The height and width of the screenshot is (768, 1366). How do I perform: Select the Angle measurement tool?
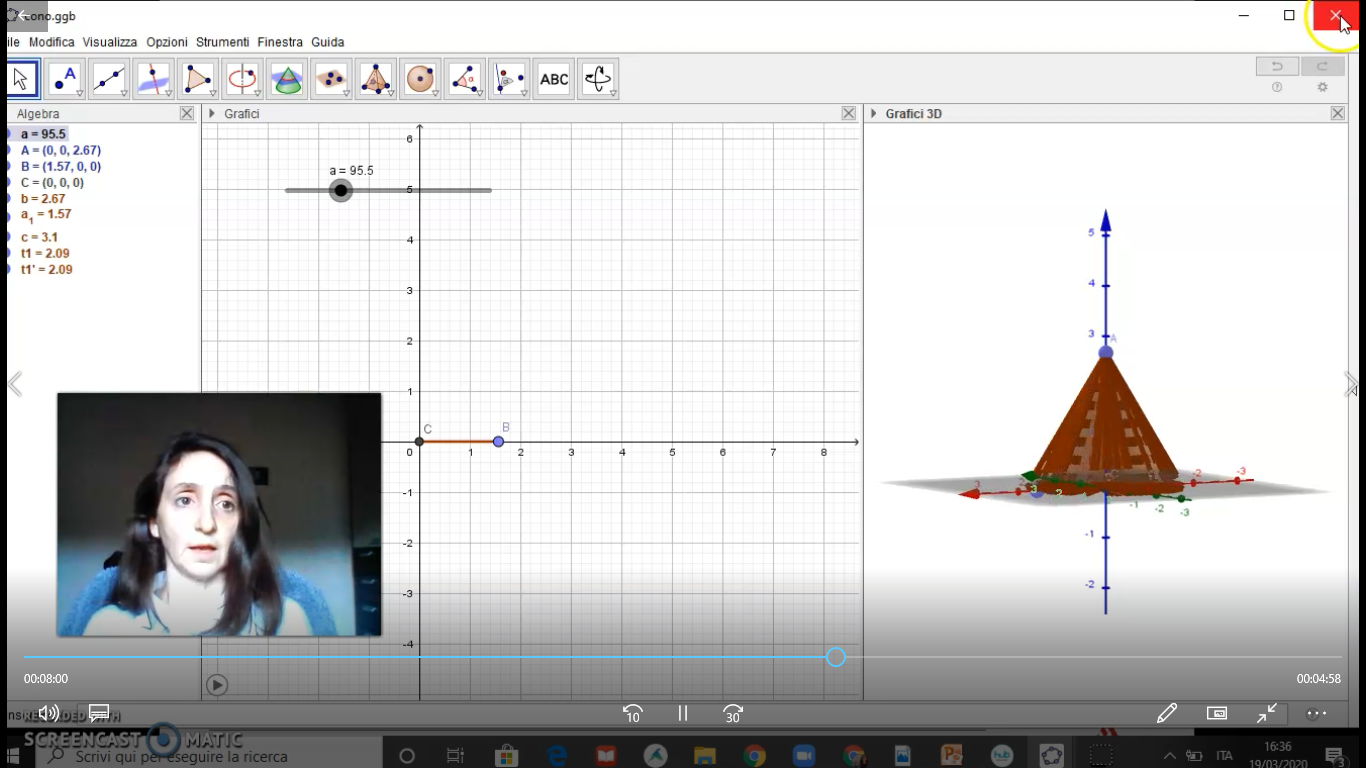(464, 79)
